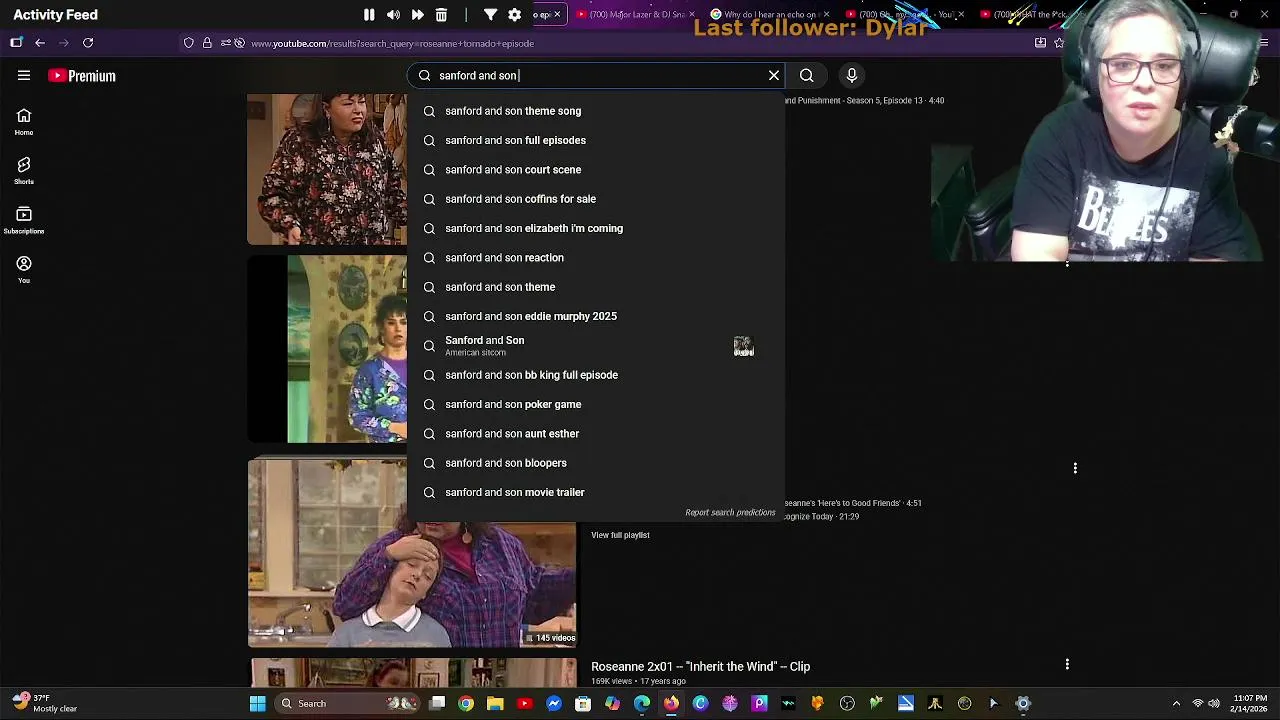The height and width of the screenshot is (720, 1280).
Task: Choose suggestion sanford and son bloopers
Action: coord(596,463)
